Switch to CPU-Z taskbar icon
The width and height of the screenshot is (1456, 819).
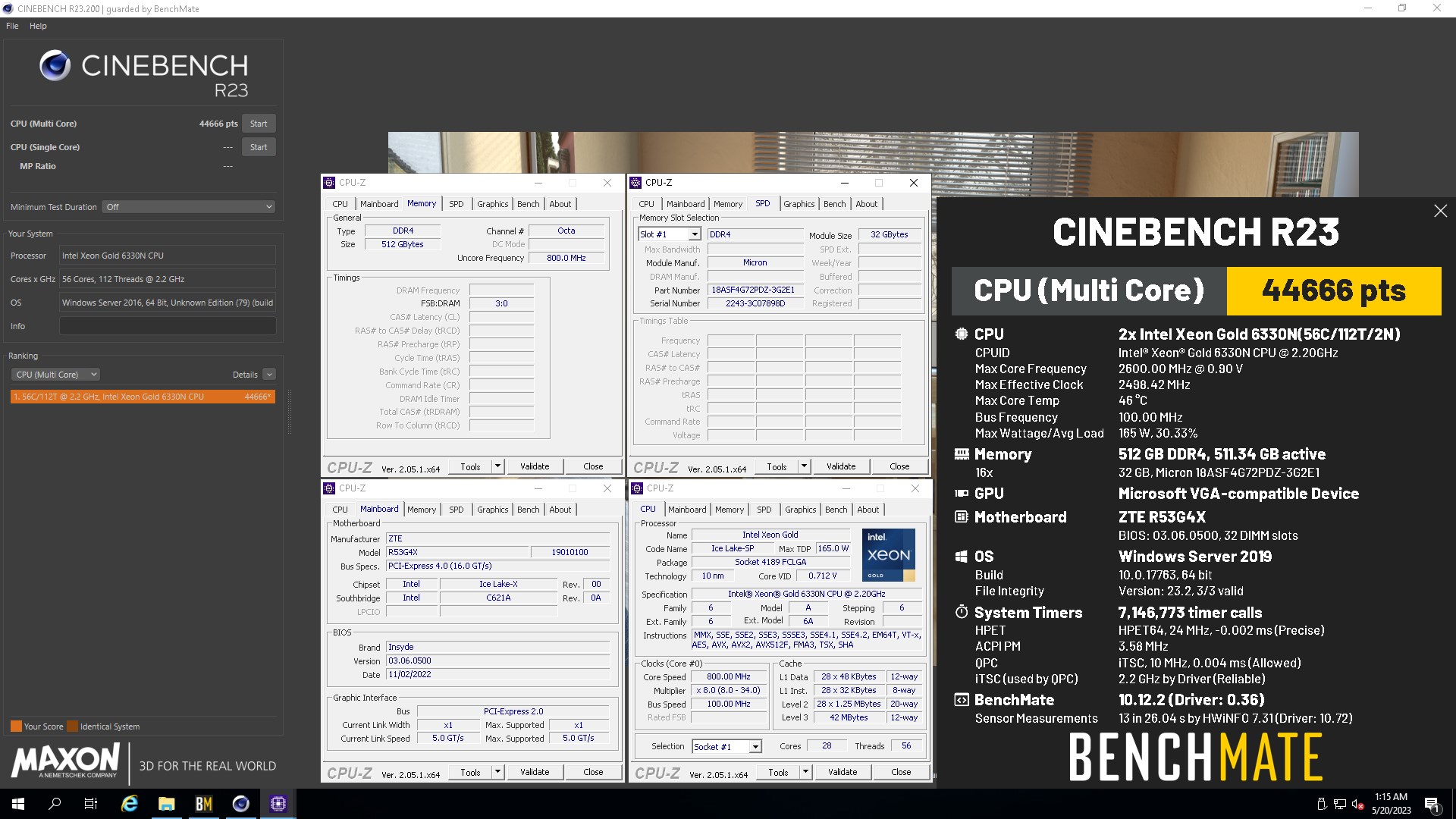click(x=278, y=804)
